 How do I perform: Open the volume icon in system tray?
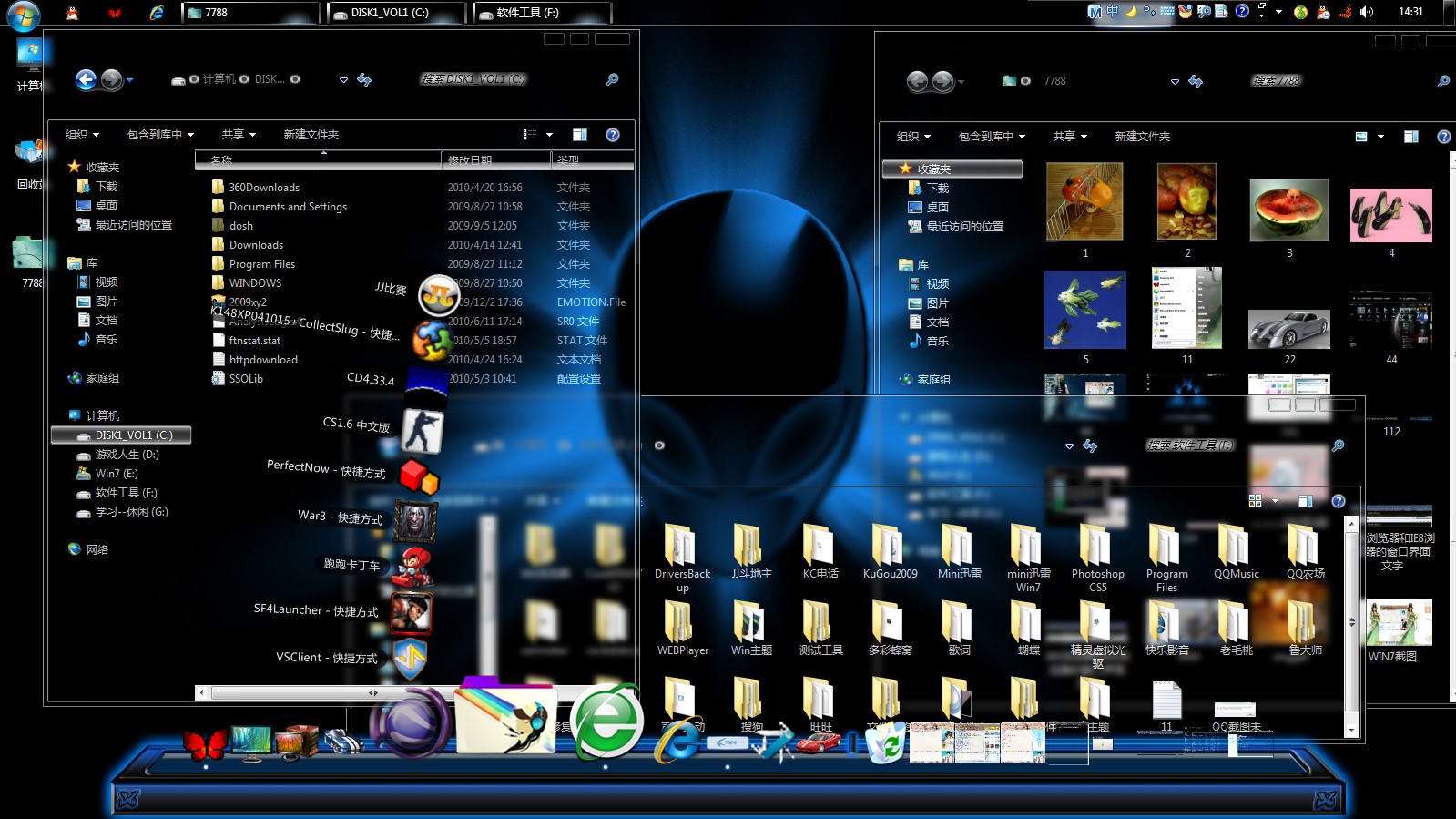[1366, 12]
